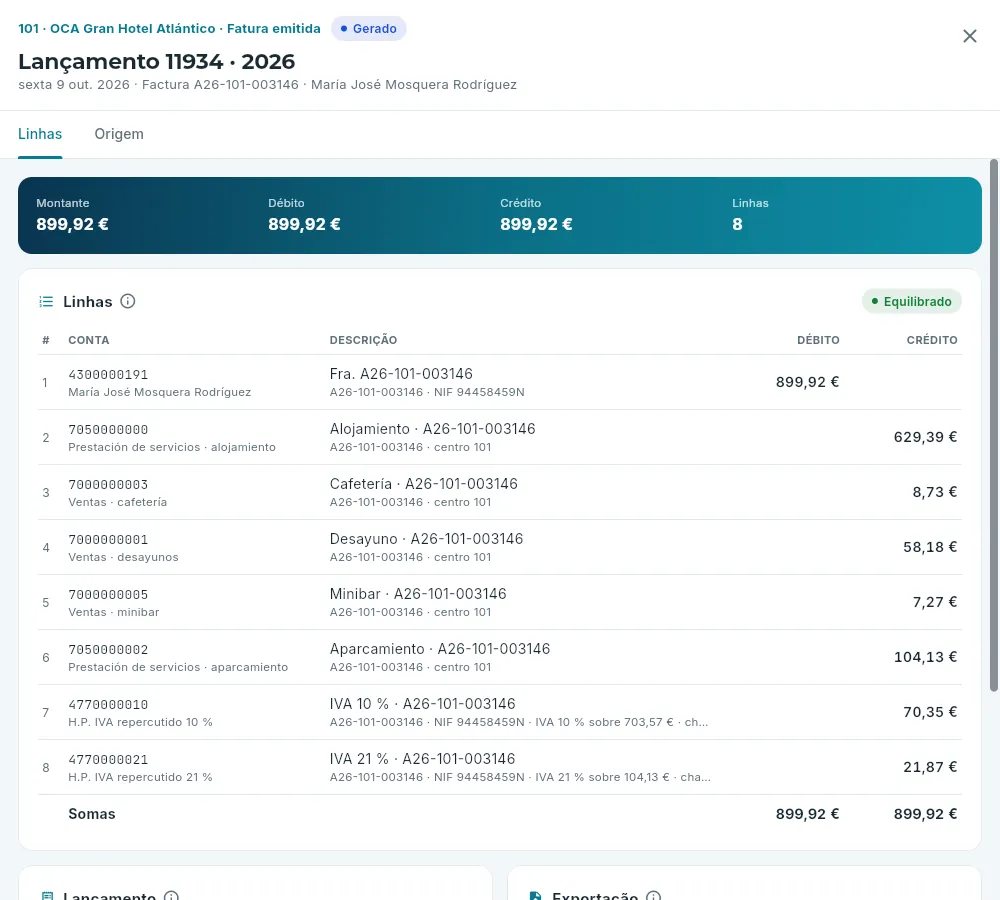Select account number 4300000191
This screenshot has width=1000, height=900.
(x=108, y=374)
